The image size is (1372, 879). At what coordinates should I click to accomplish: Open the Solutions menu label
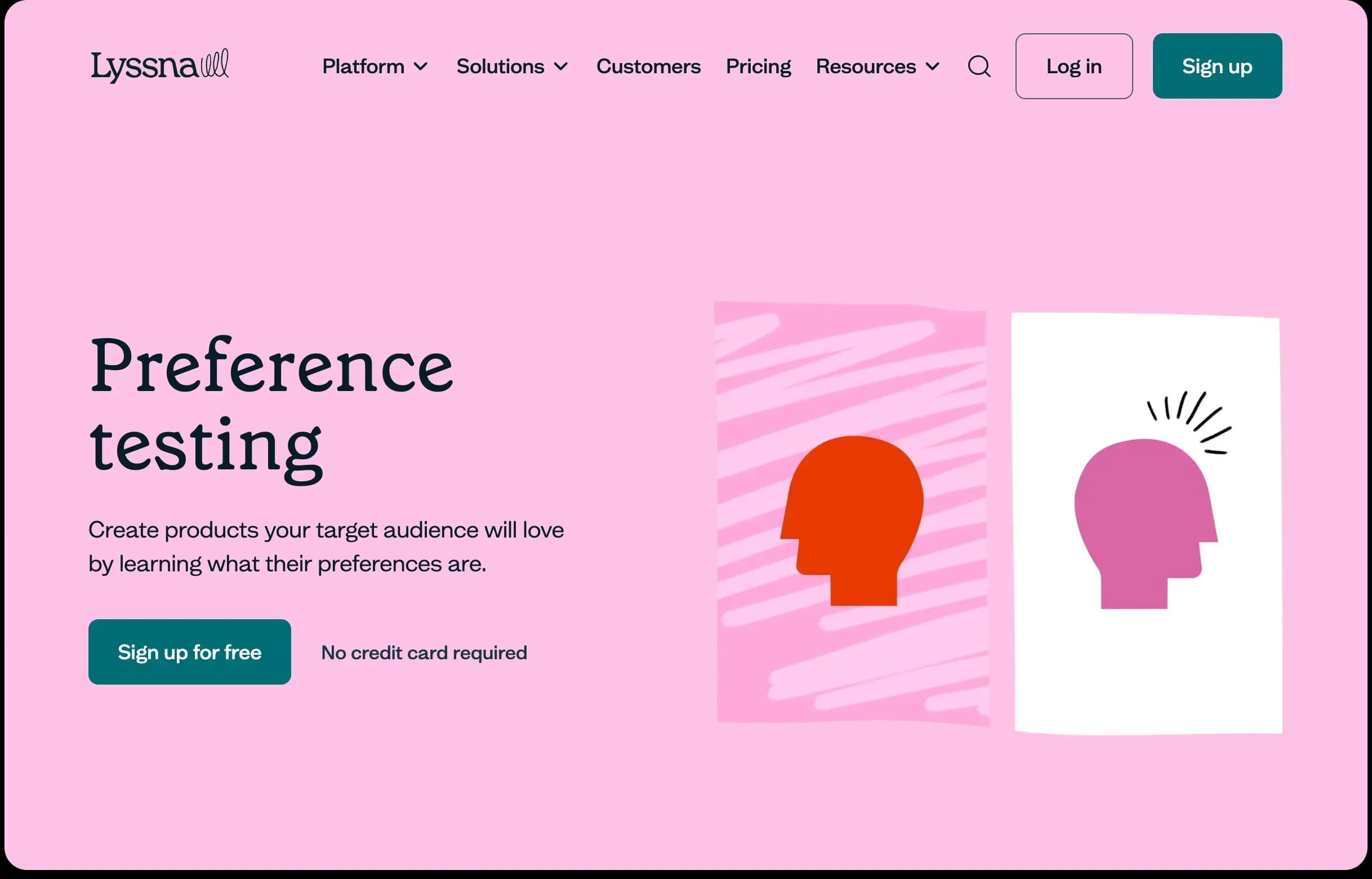click(x=500, y=66)
